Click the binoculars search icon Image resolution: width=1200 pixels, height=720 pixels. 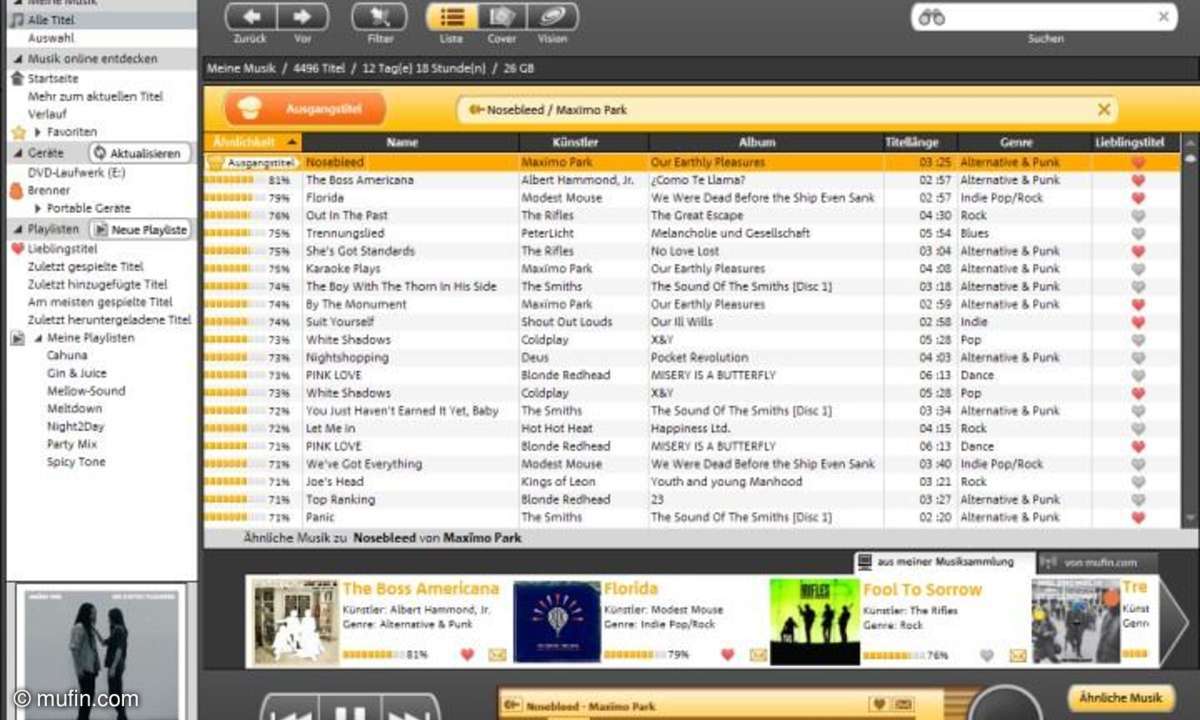pos(932,17)
